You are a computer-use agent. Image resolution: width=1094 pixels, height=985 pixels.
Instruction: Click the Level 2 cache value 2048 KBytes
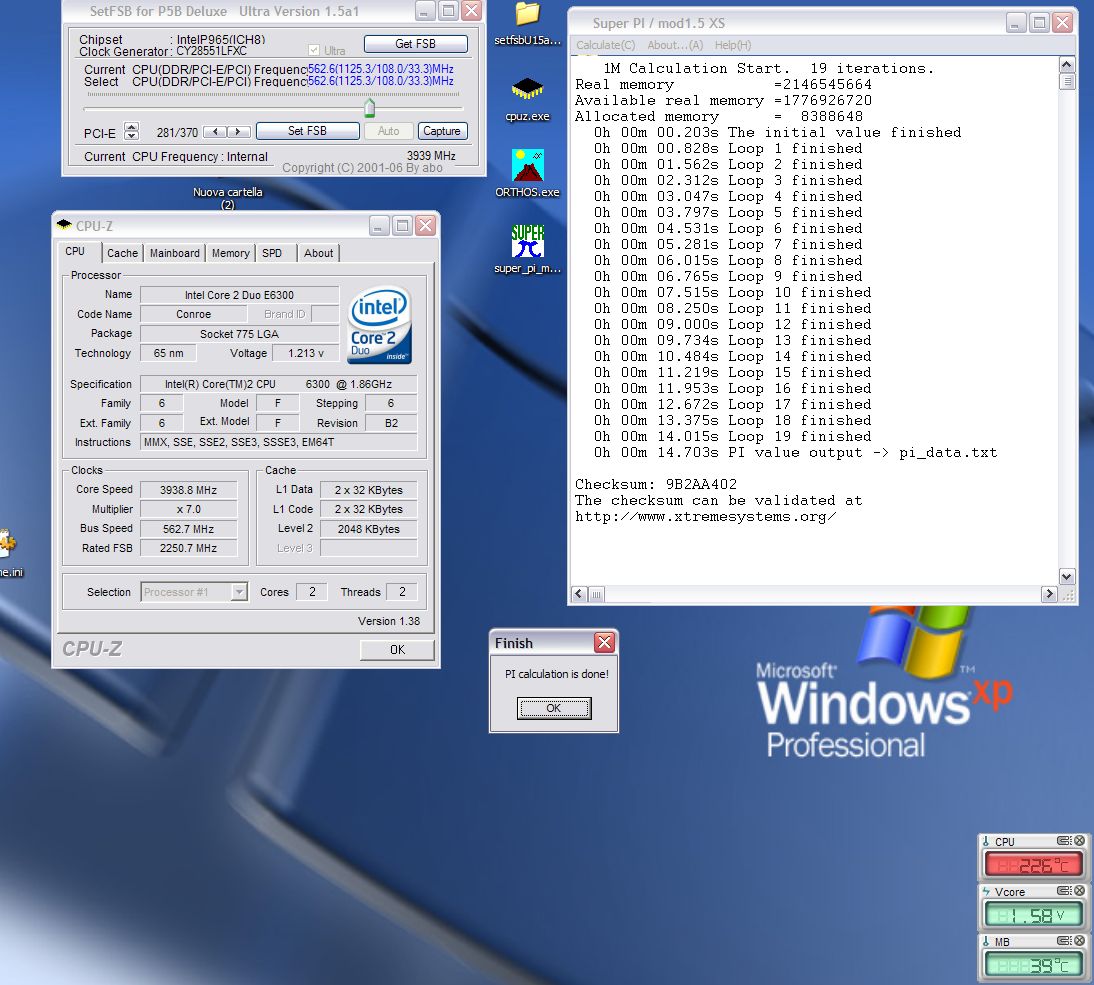[x=368, y=529]
